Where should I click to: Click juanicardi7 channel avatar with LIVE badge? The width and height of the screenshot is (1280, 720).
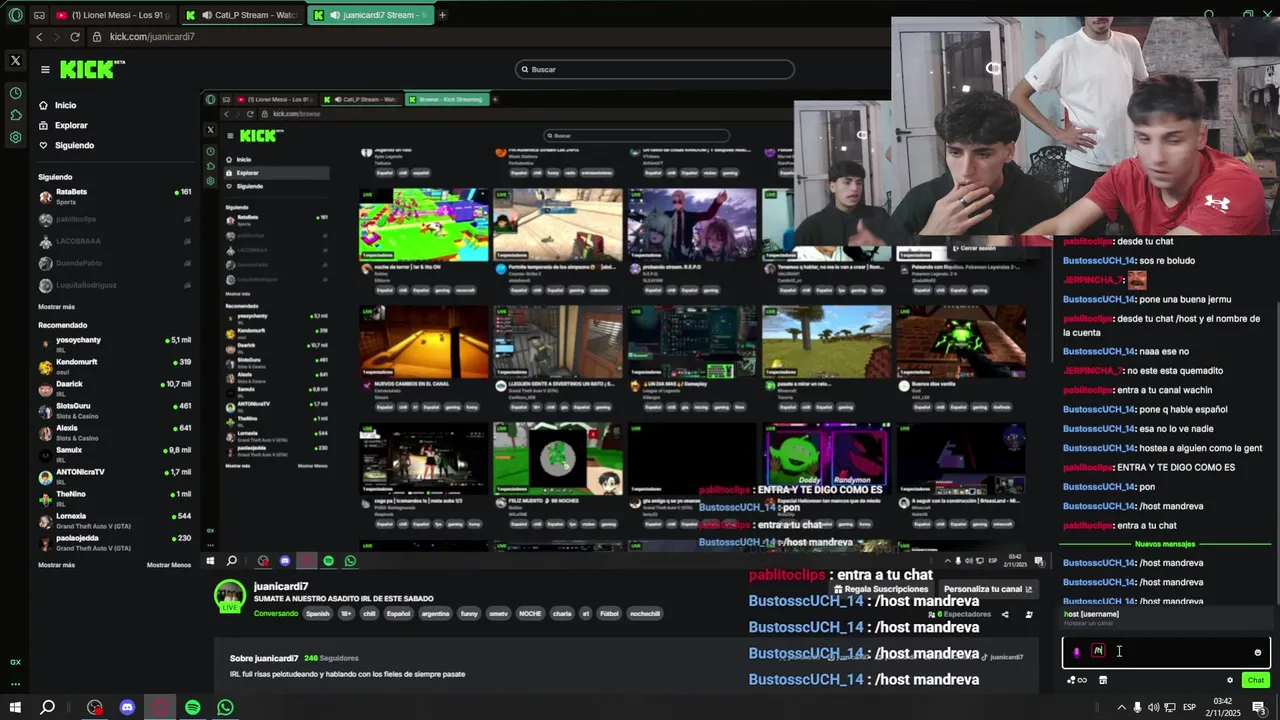point(230,596)
